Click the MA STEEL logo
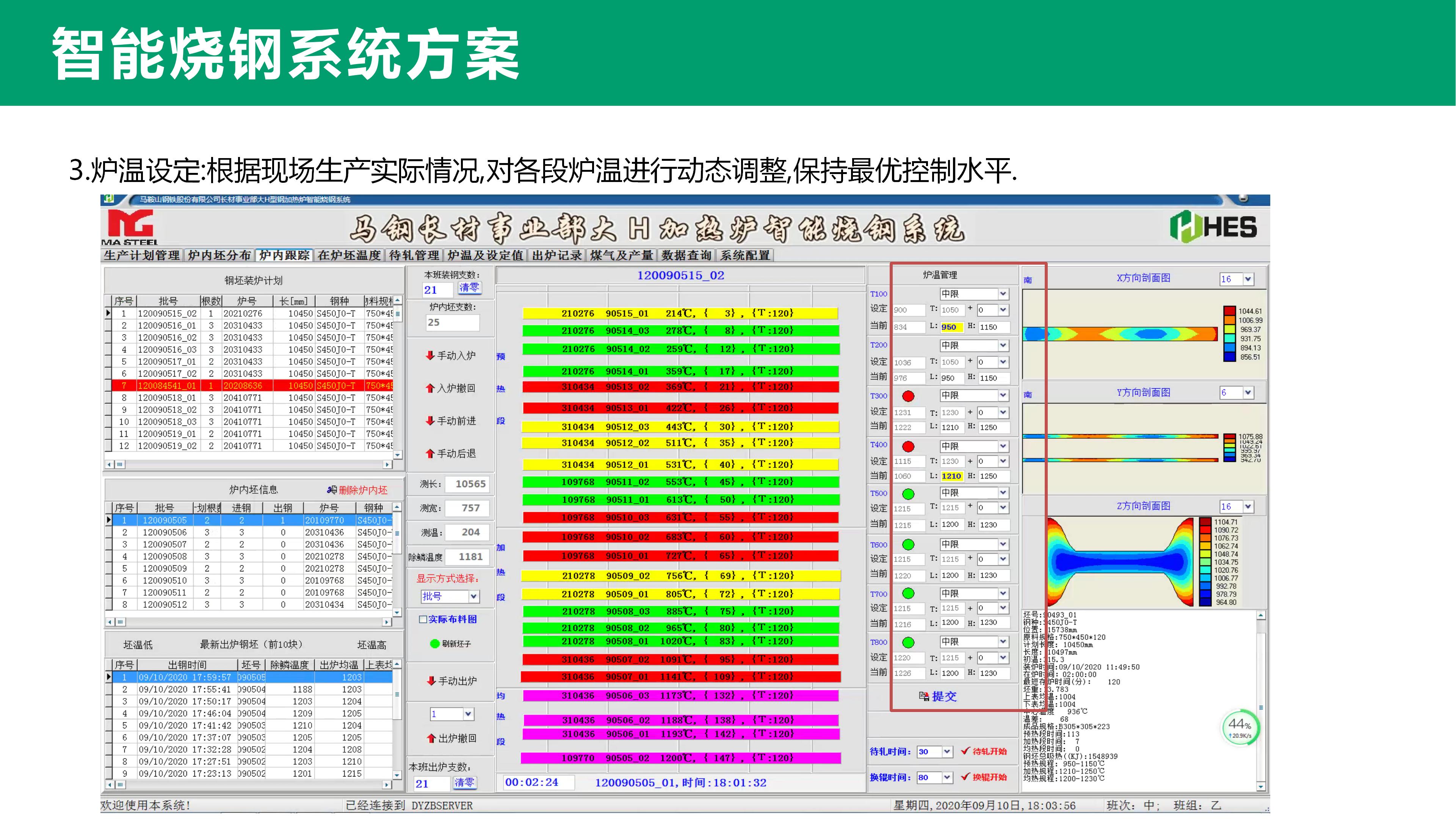Screen dimensions: 1456x819 pyautogui.click(x=130, y=227)
